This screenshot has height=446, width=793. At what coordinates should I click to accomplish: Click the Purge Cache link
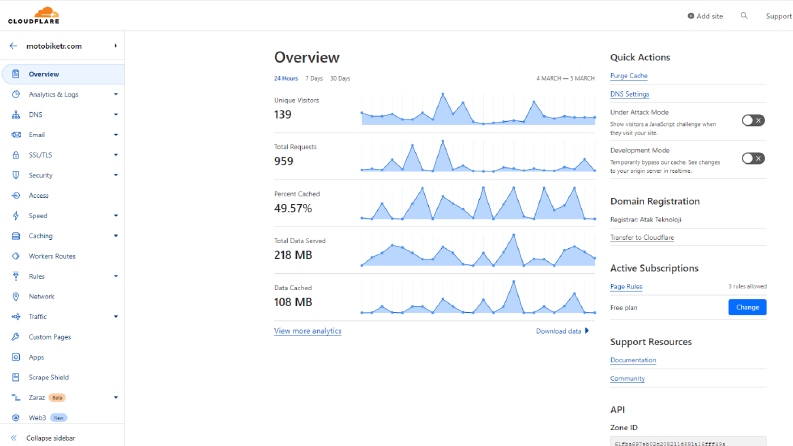pyautogui.click(x=629, y=75)
